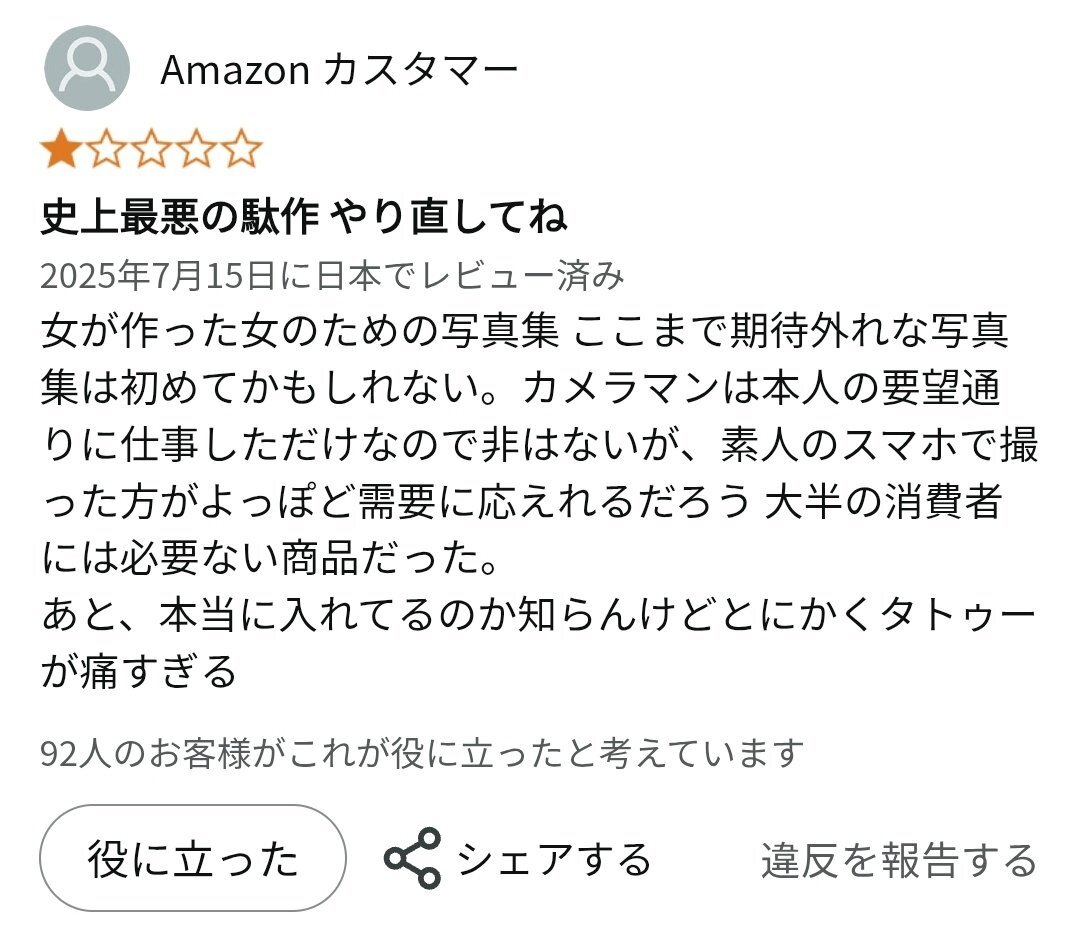Open the review title 史上最悪の駄作 やり直してね
Screen dimensions: 1080x945
click(304, 217)
